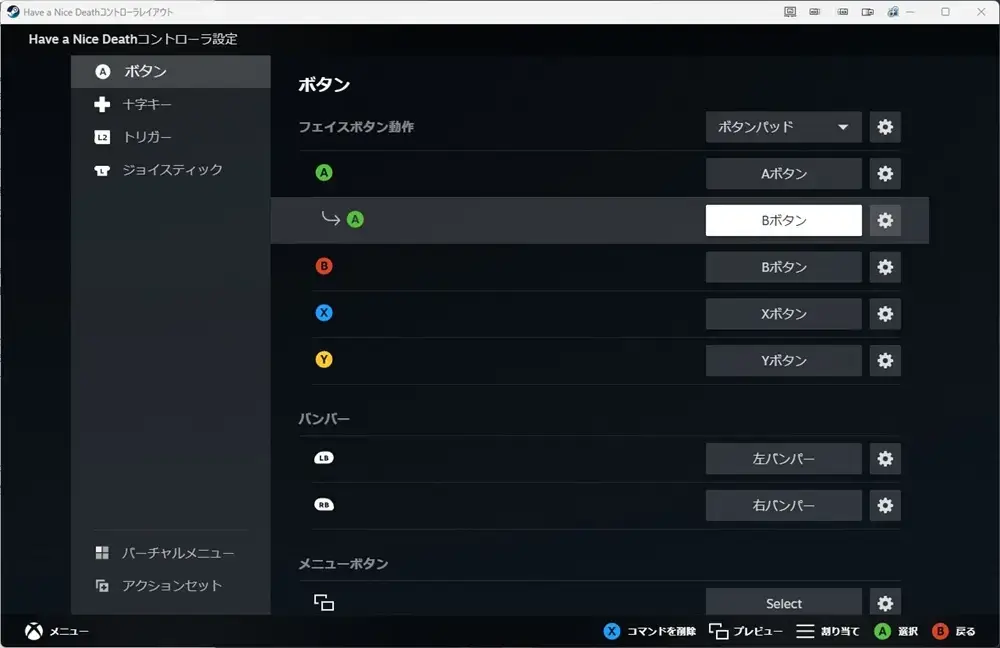Switch to トリガー section
This screenshot has height=648, width=1000.
tap(171, 137)
